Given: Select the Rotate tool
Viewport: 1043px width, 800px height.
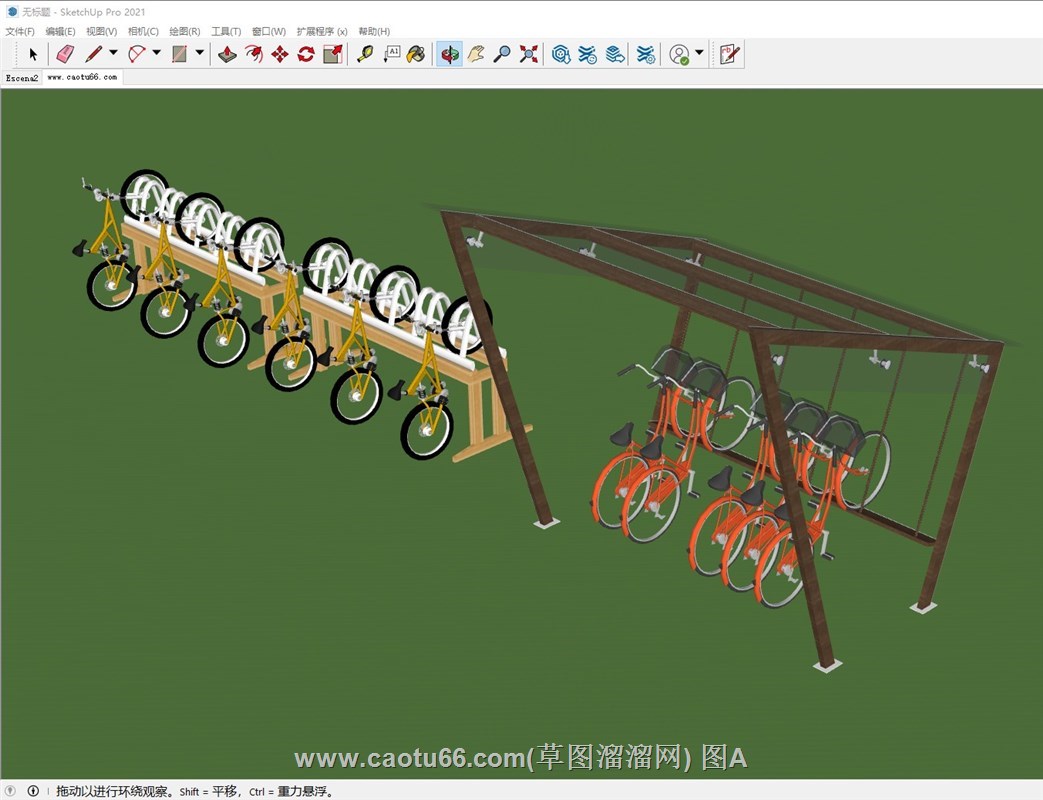Looking at the screenshot, I should point(306,54).
